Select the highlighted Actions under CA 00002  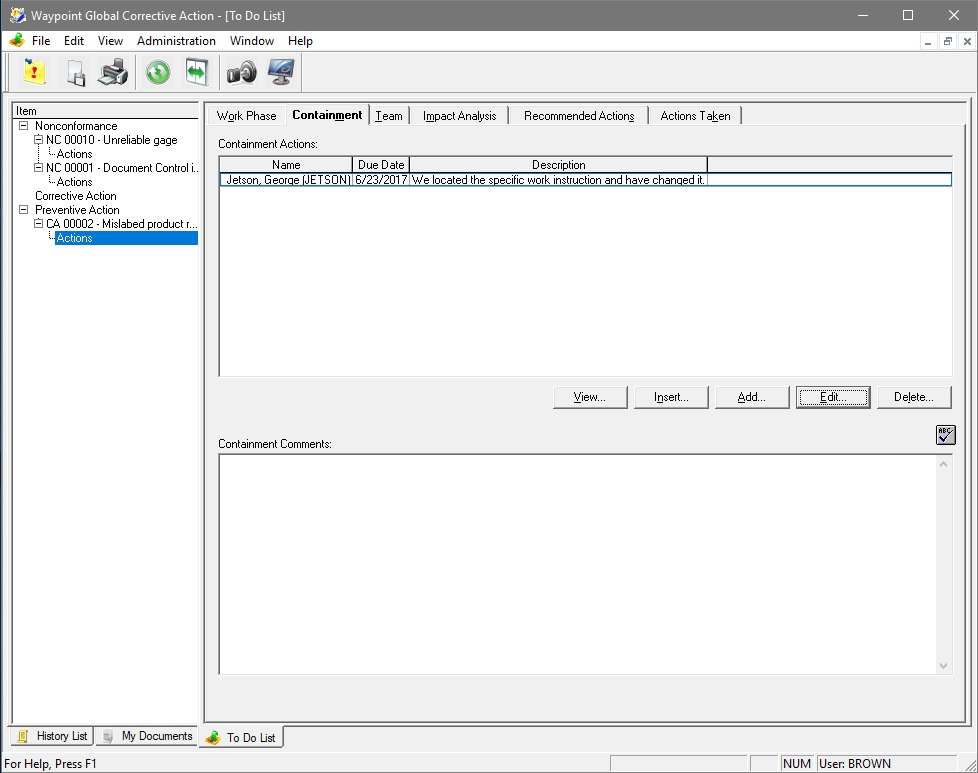click(126, 238)
